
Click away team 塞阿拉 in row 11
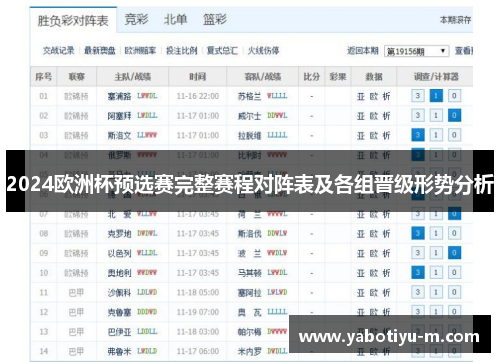[249, 293]
